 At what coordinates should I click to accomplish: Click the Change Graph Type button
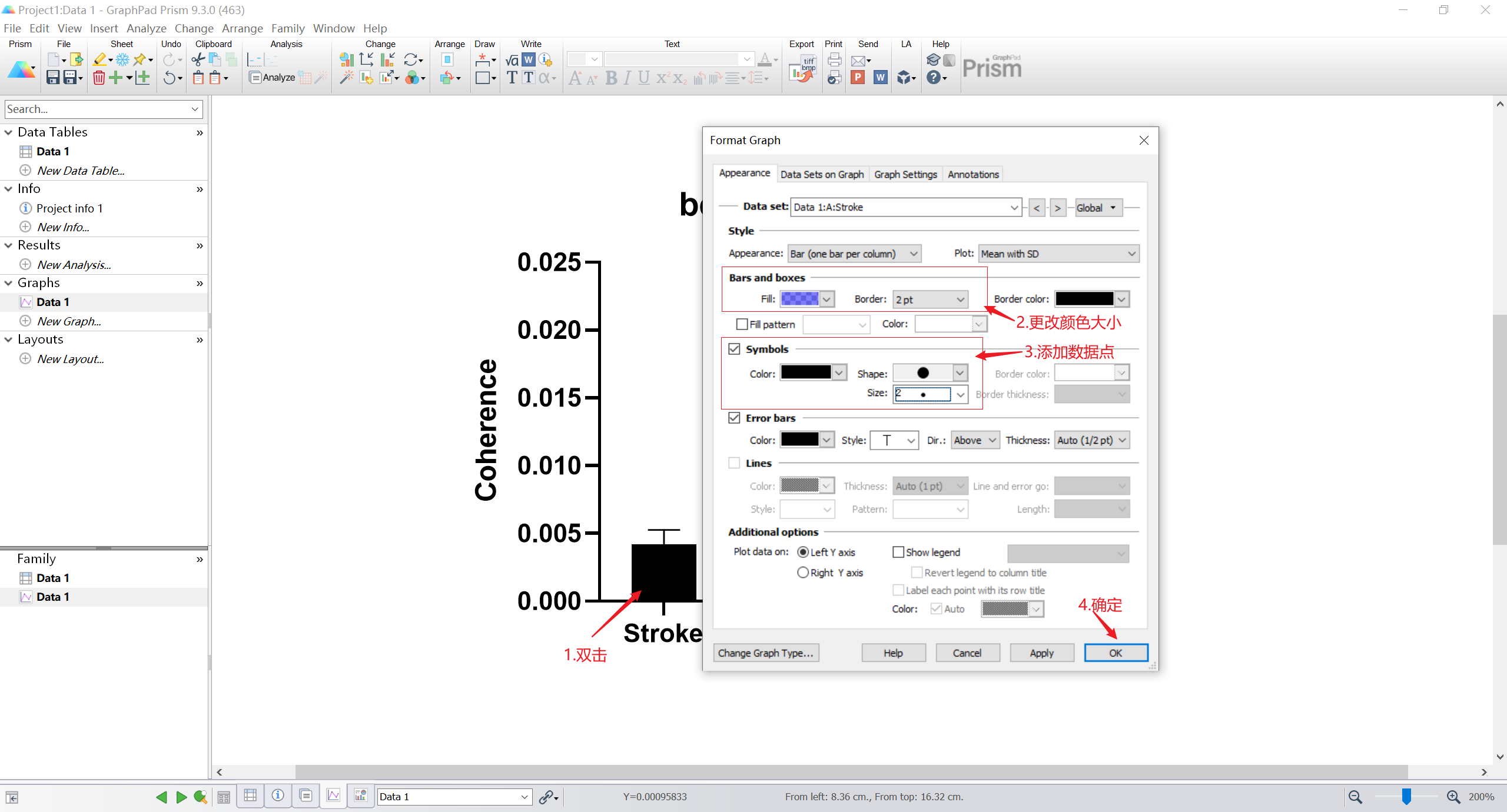[x=765, y=653]
